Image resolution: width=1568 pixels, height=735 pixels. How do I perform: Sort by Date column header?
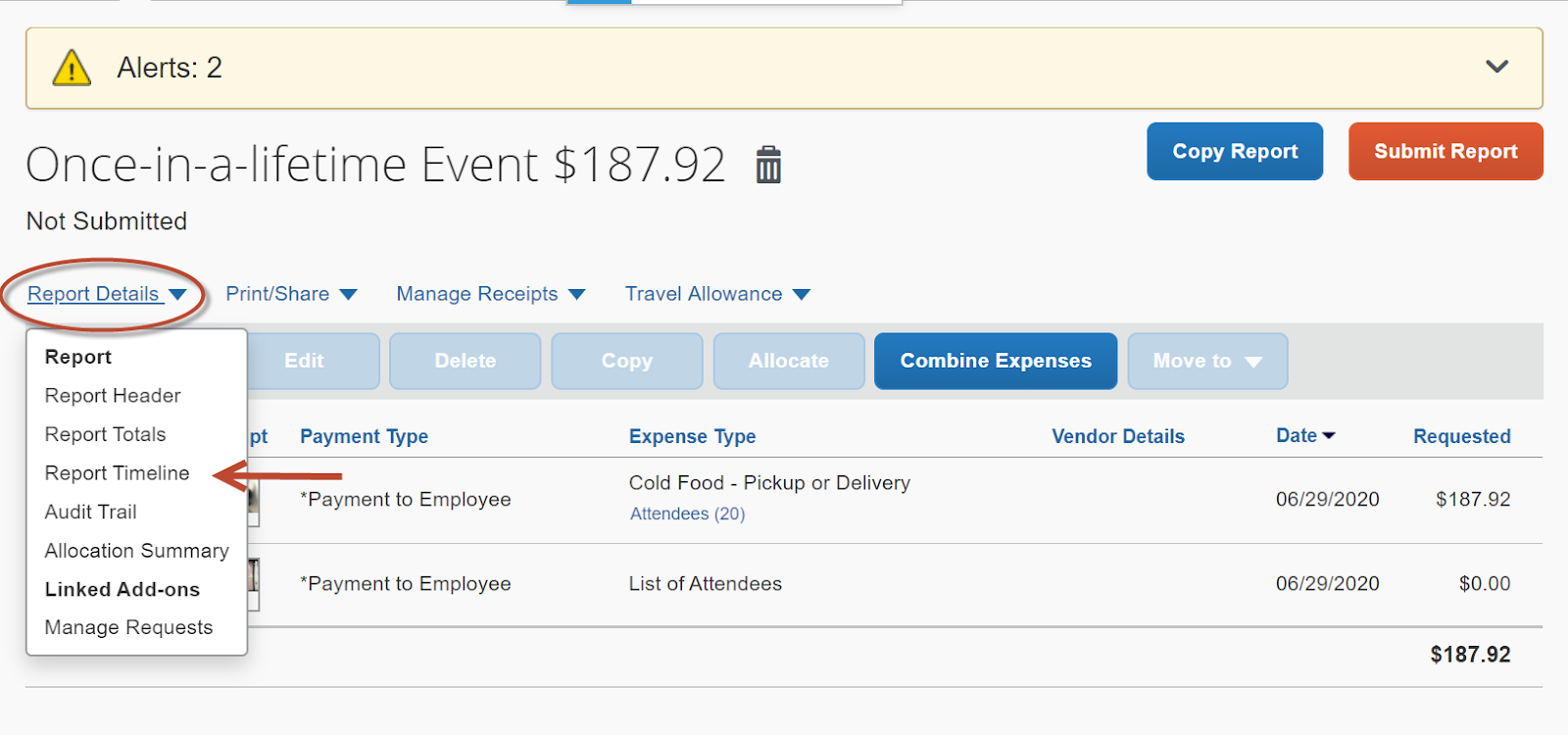(x=1305, y=435)
